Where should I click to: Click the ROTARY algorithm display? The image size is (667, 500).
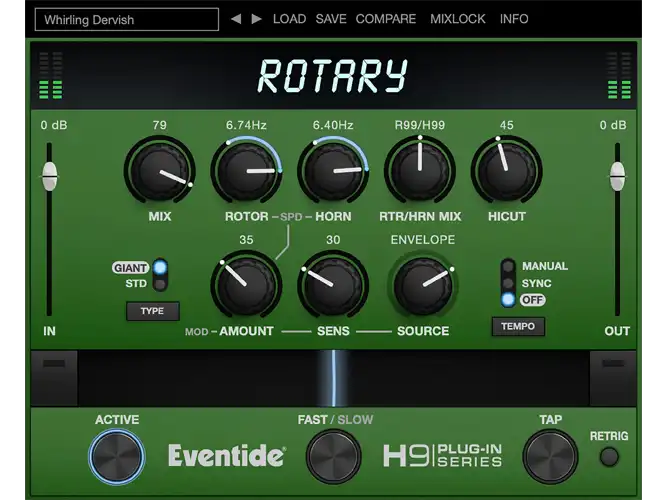pyautogui.click(x=333, y=76)
